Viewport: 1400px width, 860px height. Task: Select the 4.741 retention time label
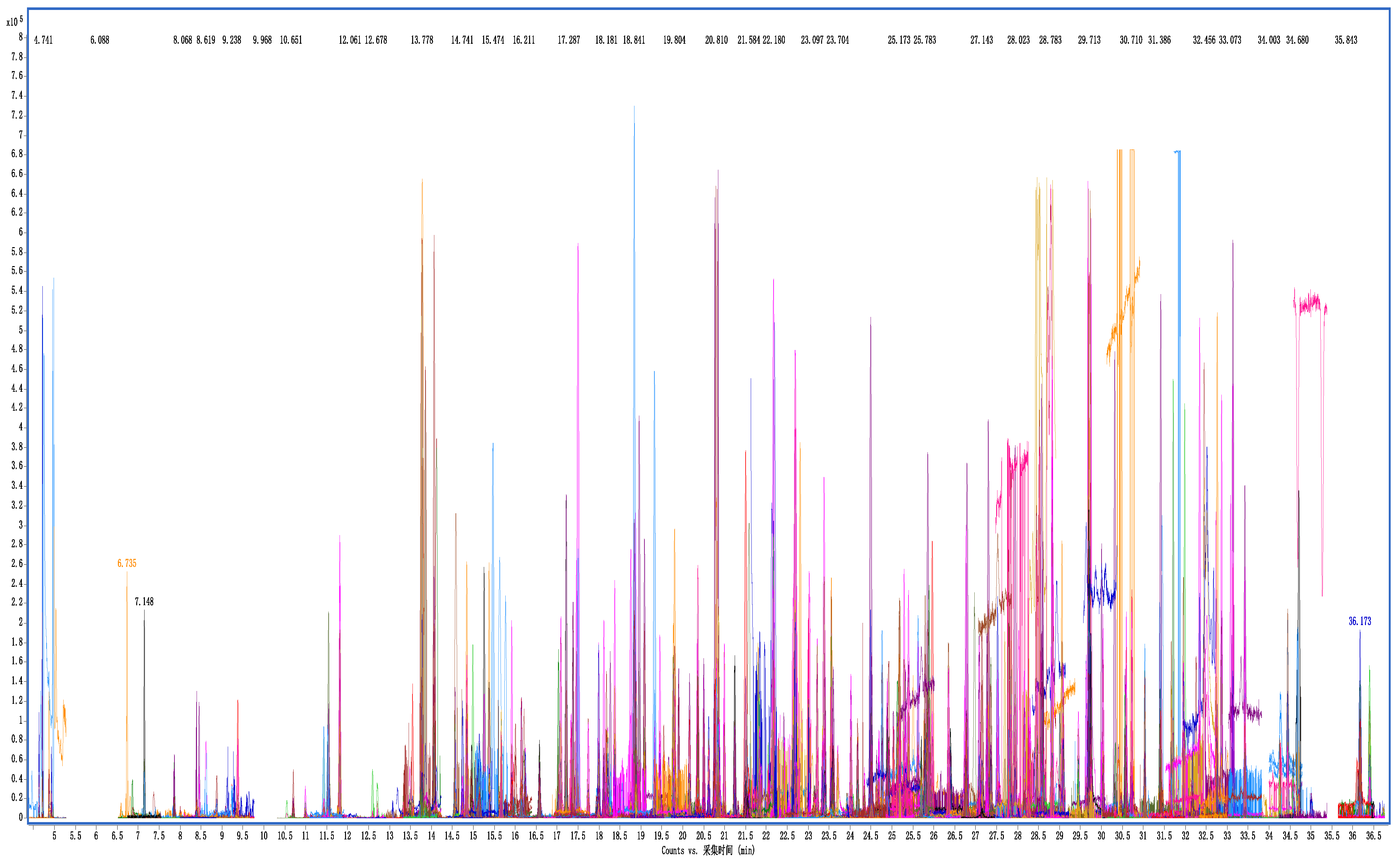tap(43, 40)
